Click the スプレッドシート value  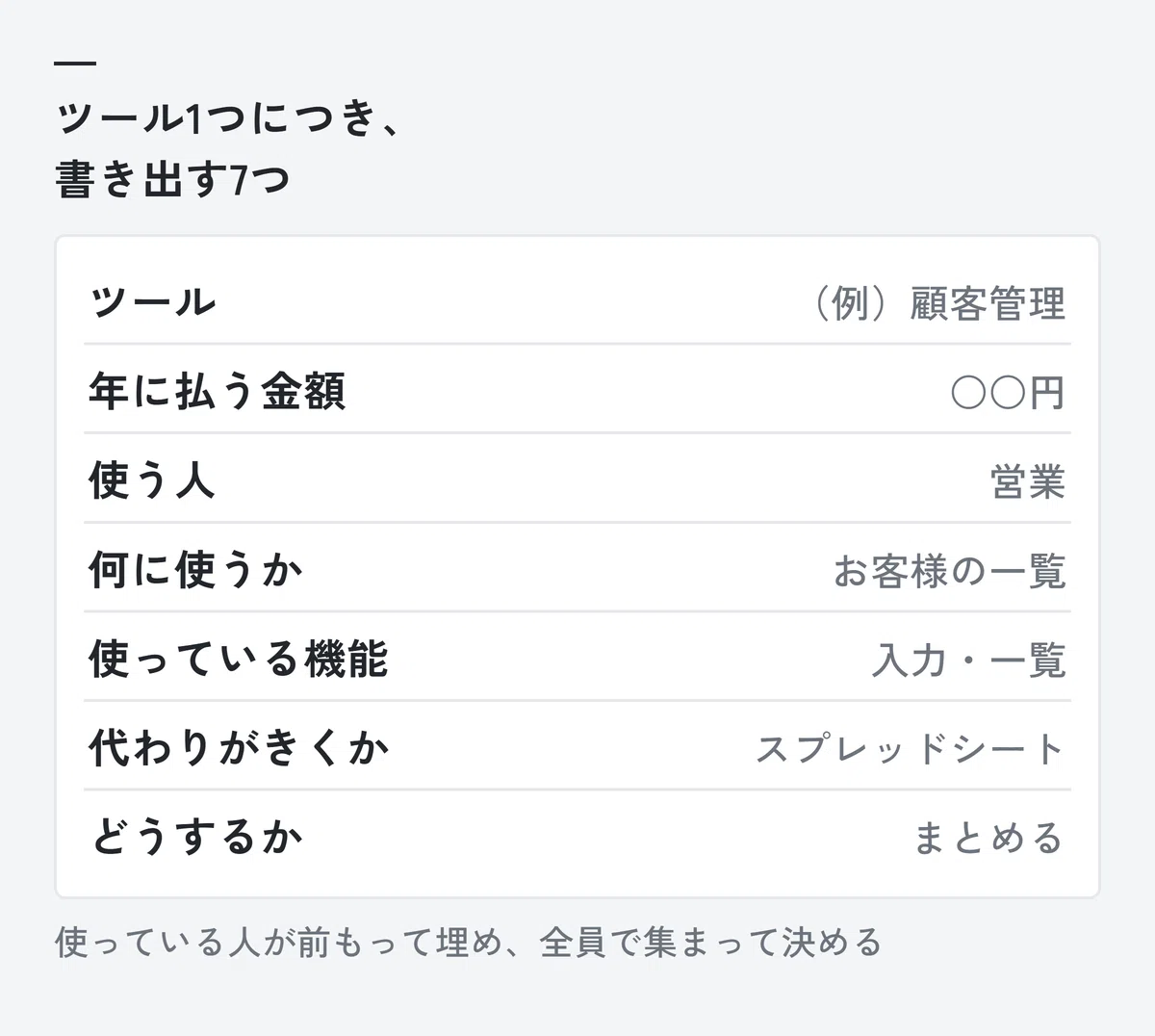pos(911,749)
